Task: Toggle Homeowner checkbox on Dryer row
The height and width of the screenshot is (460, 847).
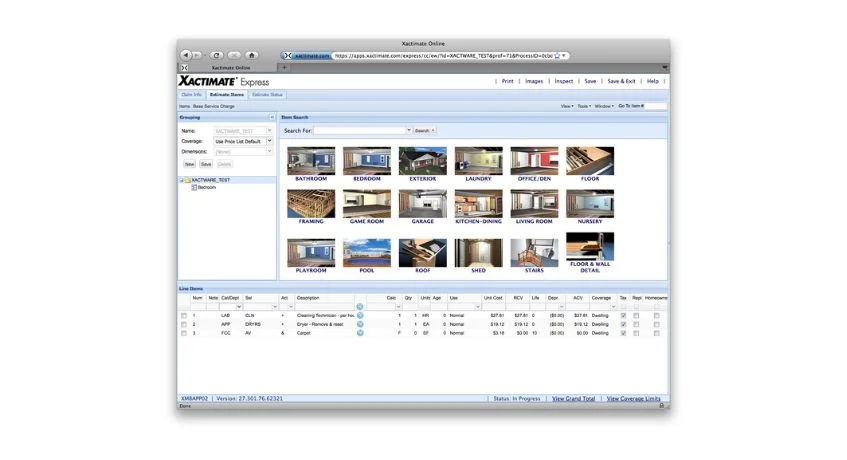Action: [x=656, y=324]
